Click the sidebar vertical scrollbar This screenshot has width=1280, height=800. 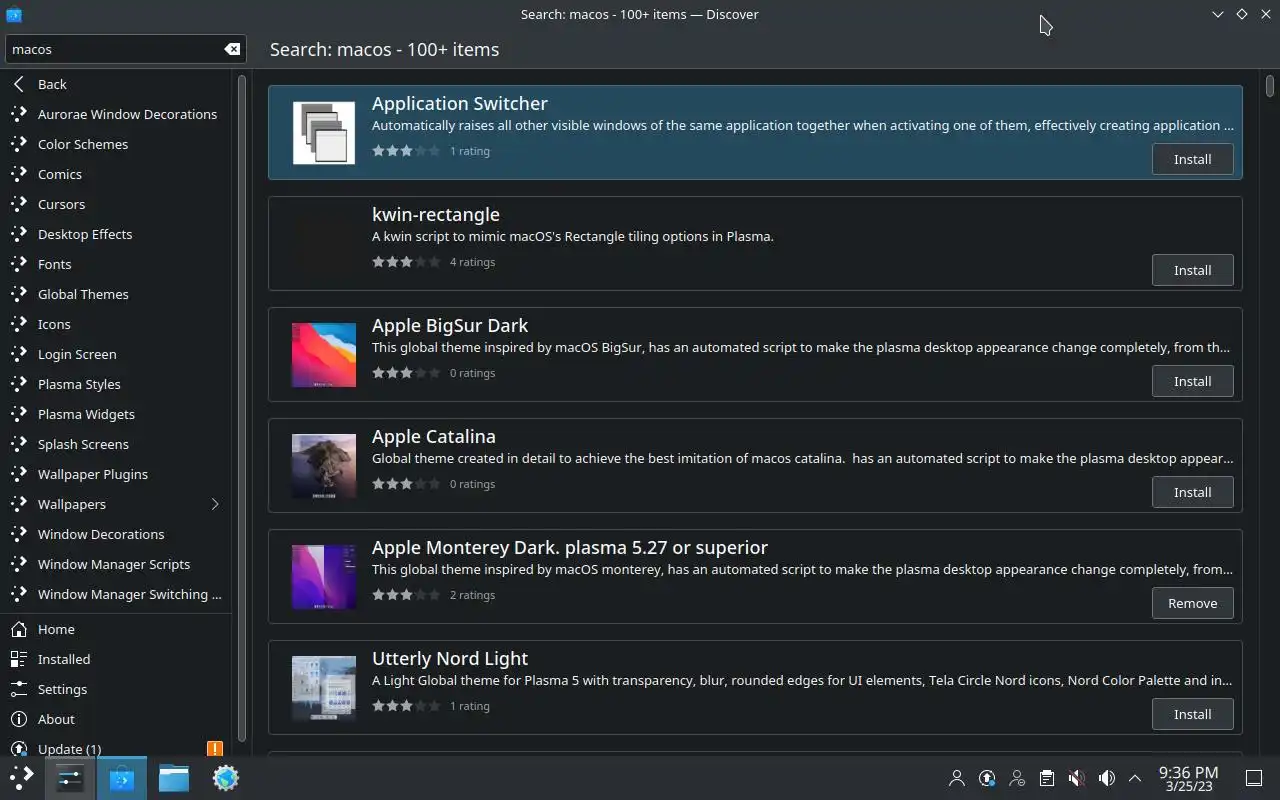coord(241,408)
